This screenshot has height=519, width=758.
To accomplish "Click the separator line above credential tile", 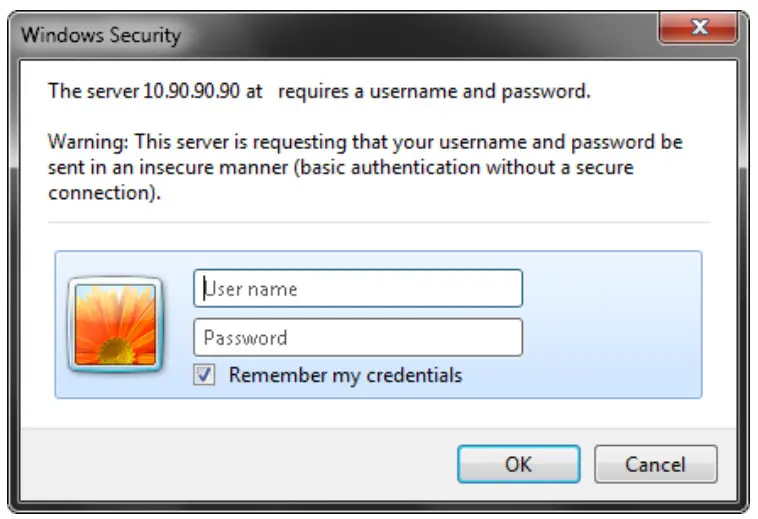I will click(x=378, y=222).
